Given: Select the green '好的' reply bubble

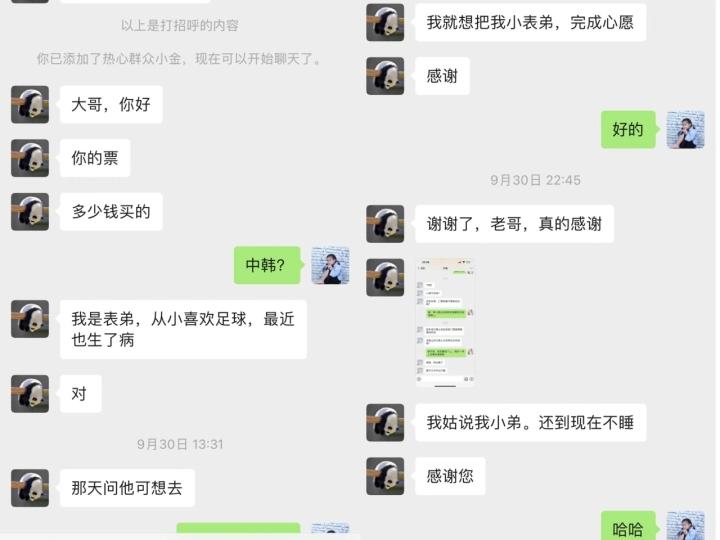Looking at the screenshot, I should tap(628, 129).
